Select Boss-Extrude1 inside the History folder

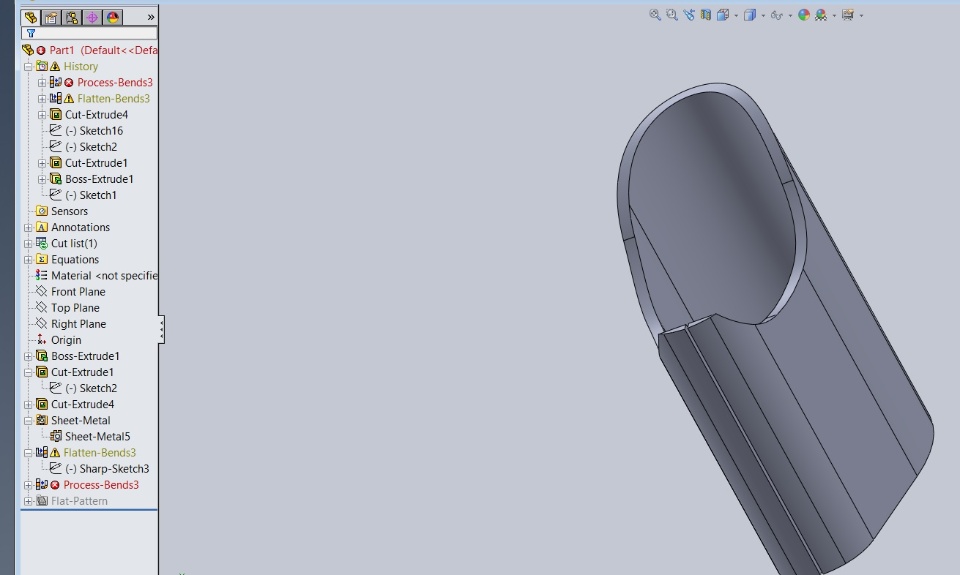pyautogui.click(x=99, y=179)
